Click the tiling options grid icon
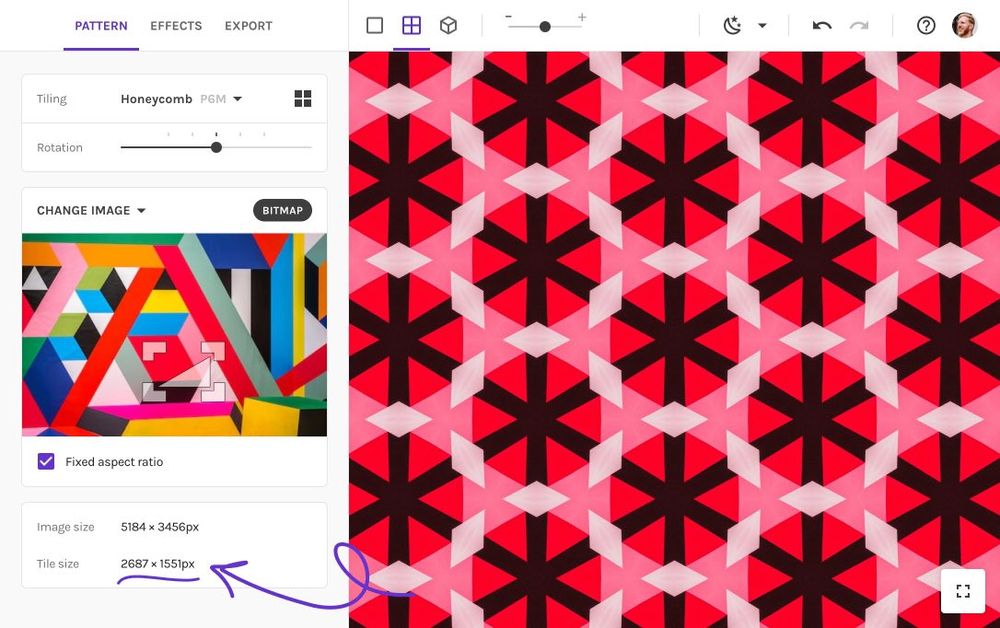Screen dimensions: 1000x628 tap(303, 98)
